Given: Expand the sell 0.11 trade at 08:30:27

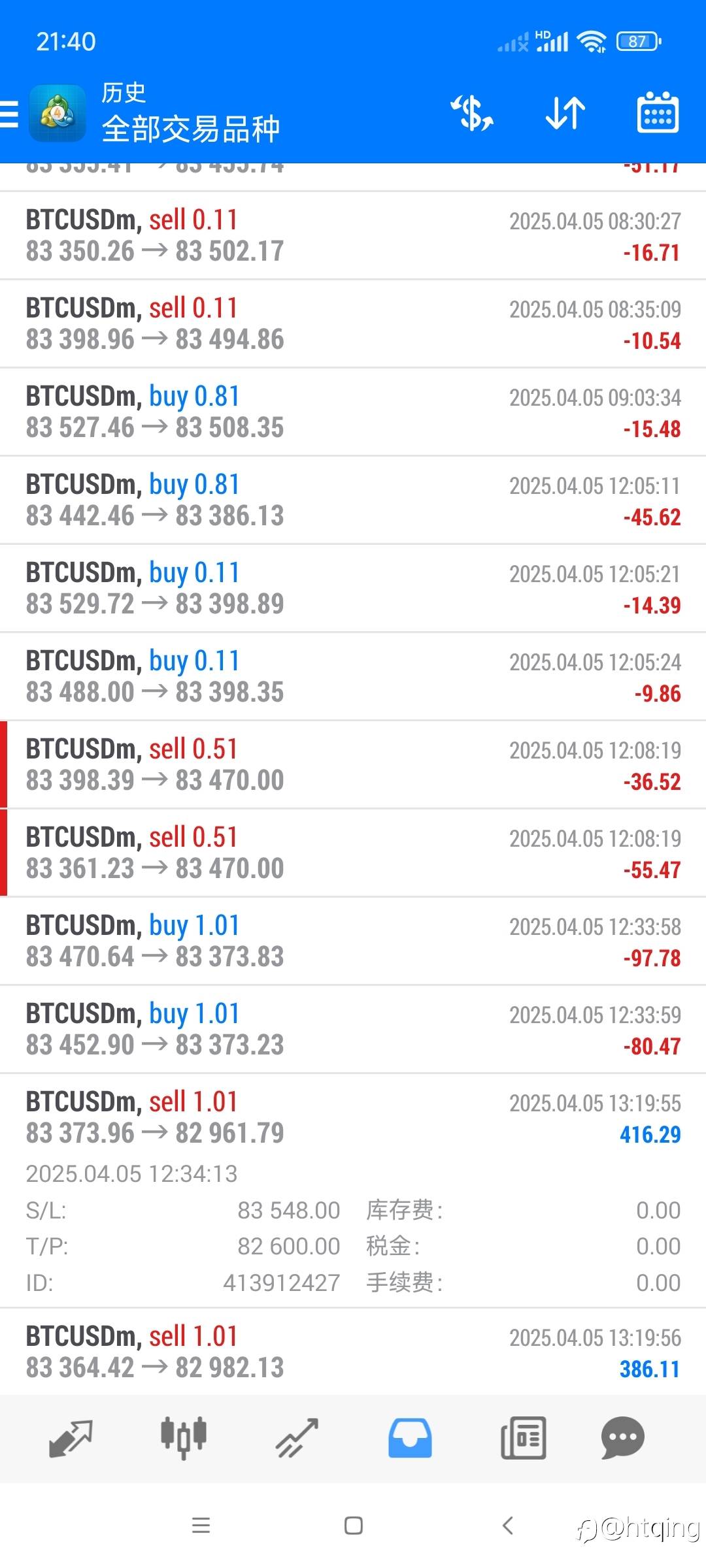Looking at the screenshot, I should coord(353,235).
